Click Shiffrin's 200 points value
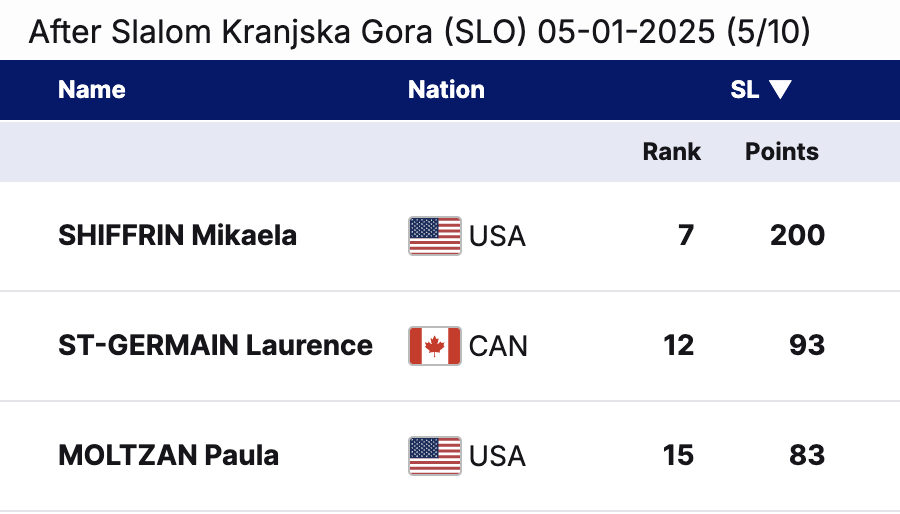Image resolution: width=900 pixels, height=514 pixels. [797, 236]
